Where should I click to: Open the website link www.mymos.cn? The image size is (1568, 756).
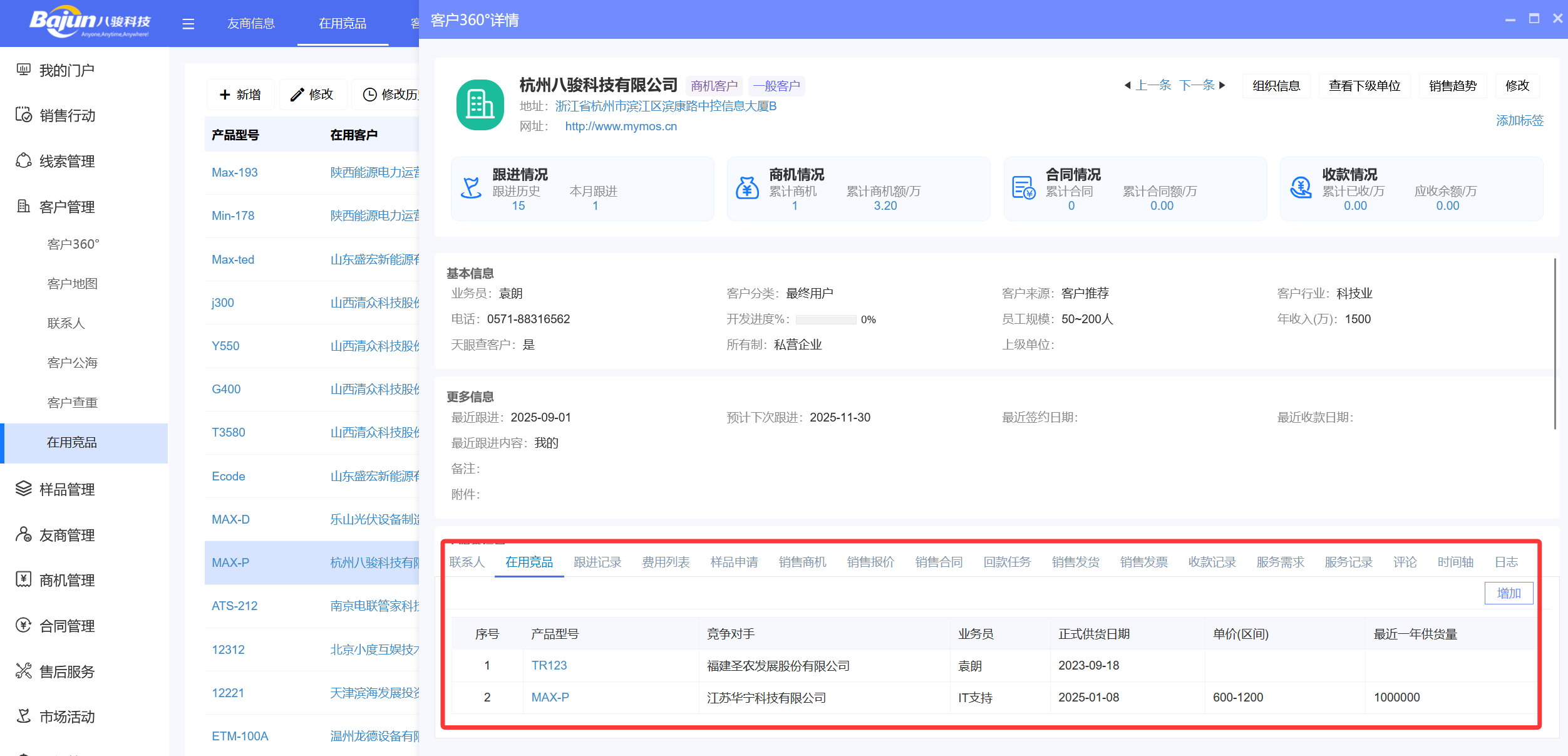click(621, 126)
